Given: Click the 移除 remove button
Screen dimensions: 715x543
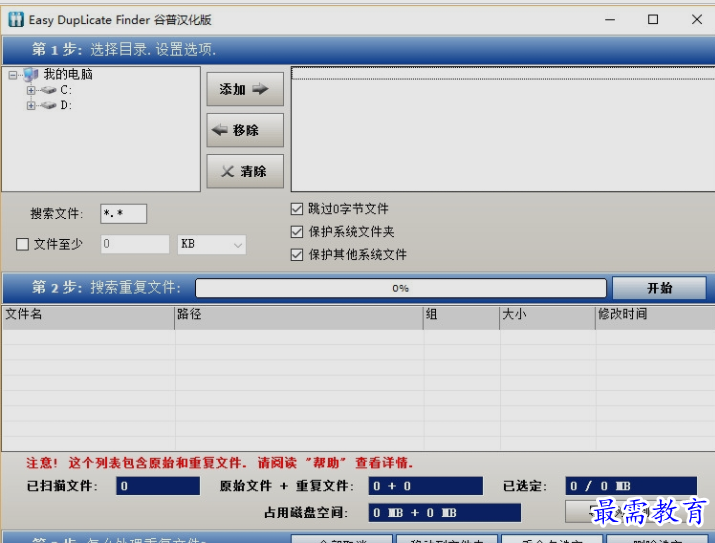Looking at the screenshot, I should 245,130.
